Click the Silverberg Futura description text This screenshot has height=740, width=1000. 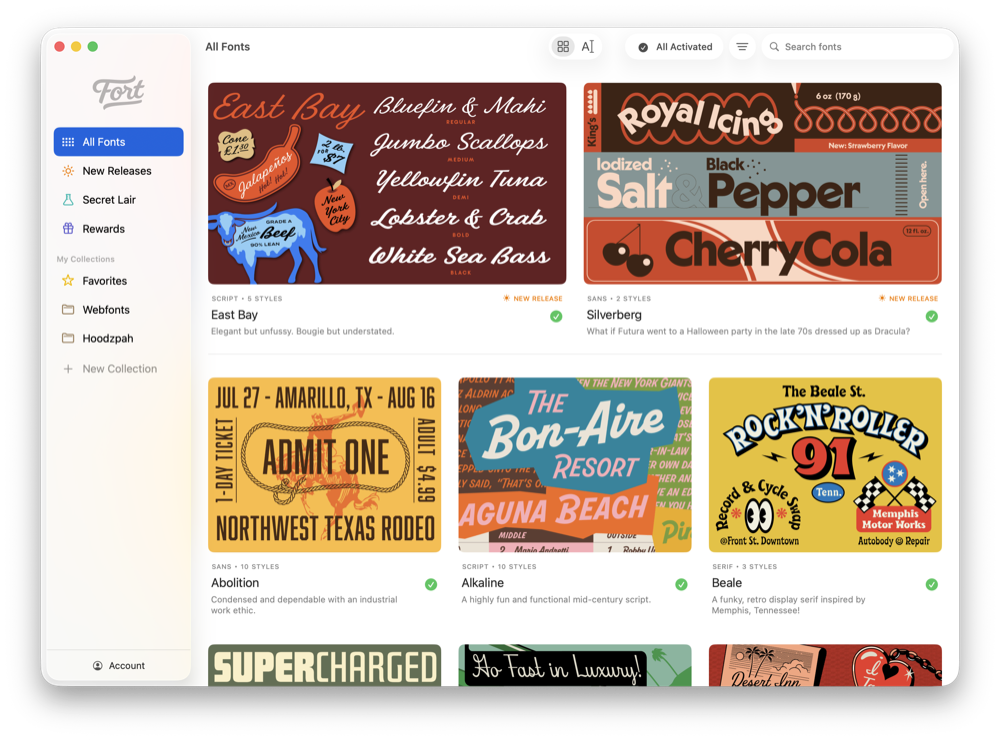pyautogui.click(x=748, y=332)
